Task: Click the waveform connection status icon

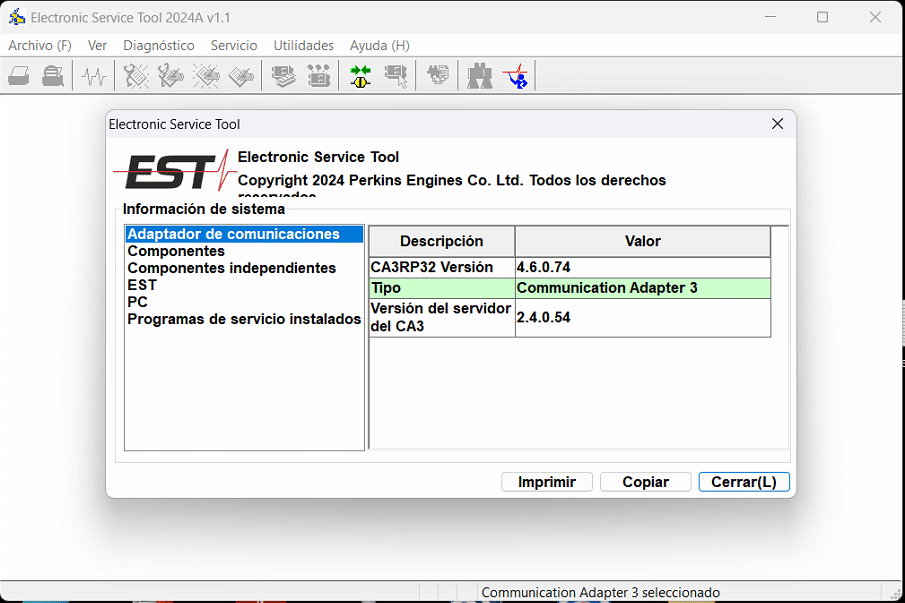Action: pos(93,75)
